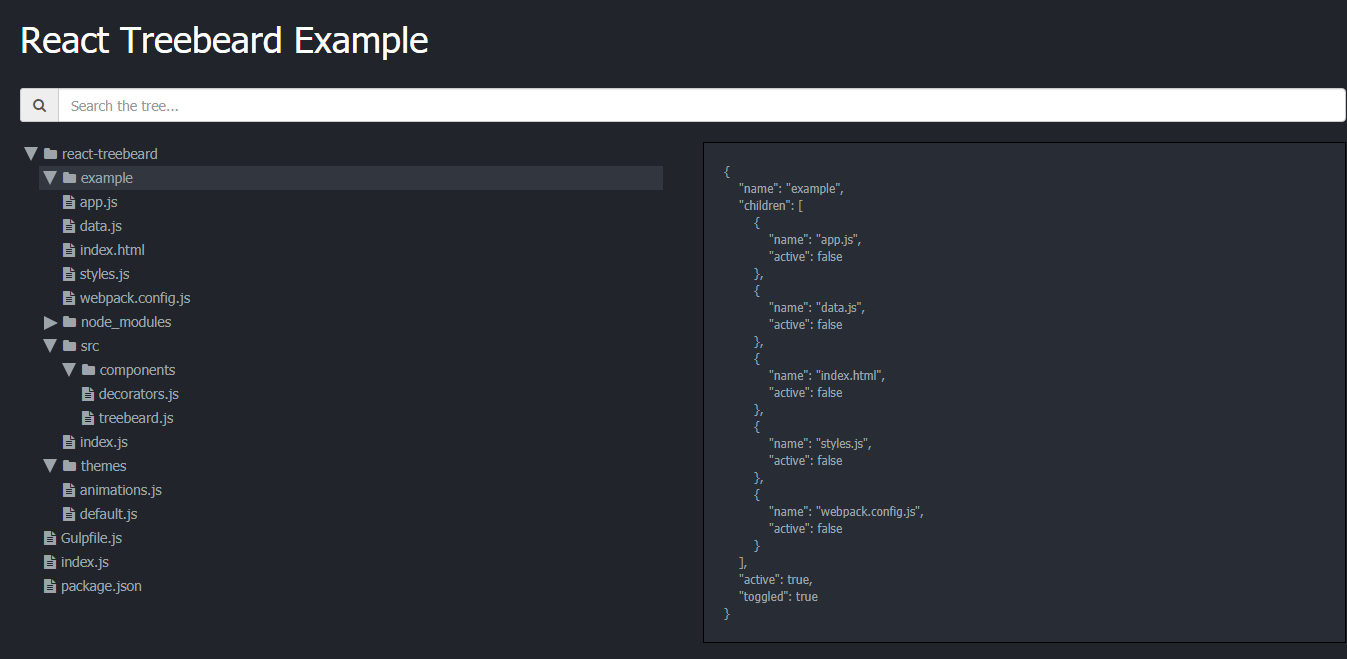
Task: Collapse the themes folder
Action: coord(50,465)
